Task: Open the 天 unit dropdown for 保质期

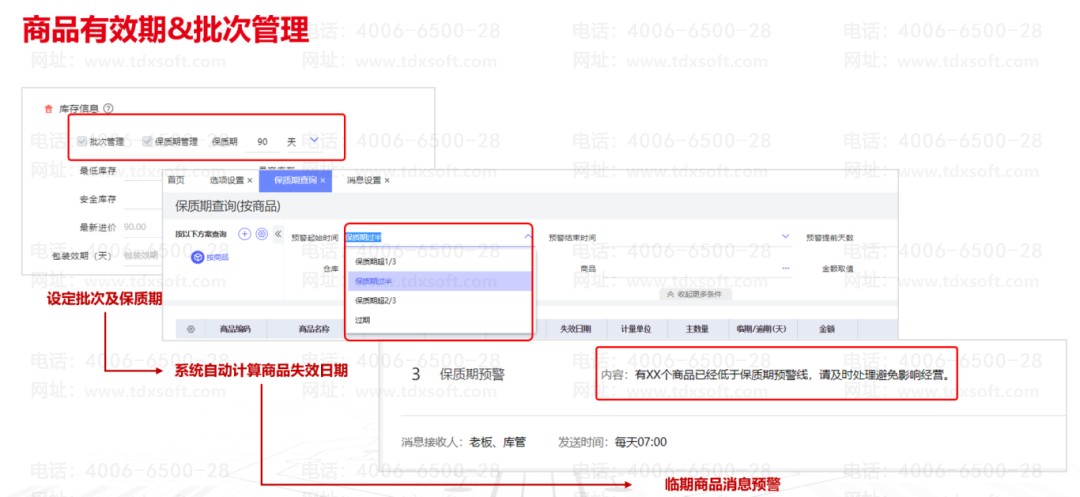Action: (314, 140)
